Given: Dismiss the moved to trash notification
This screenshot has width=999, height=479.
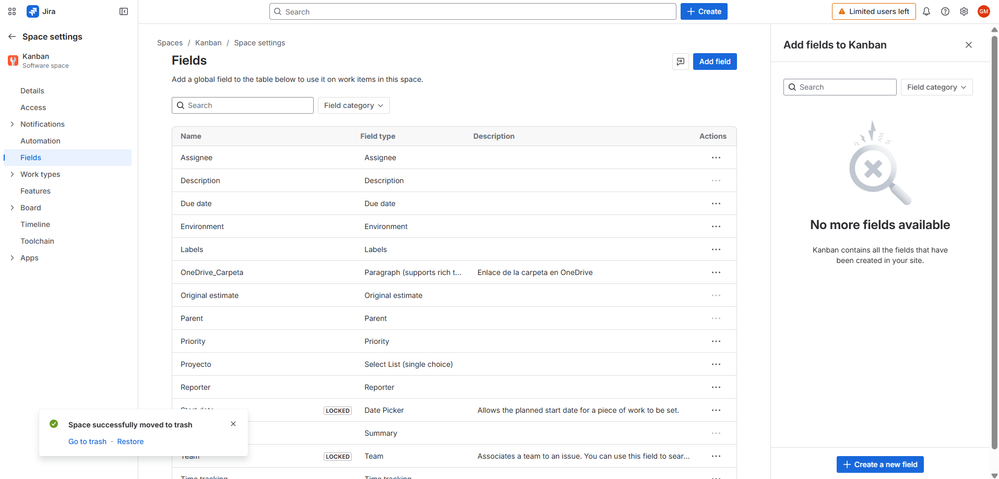Looking at the screenshot, I should click(x=233, y=424).
